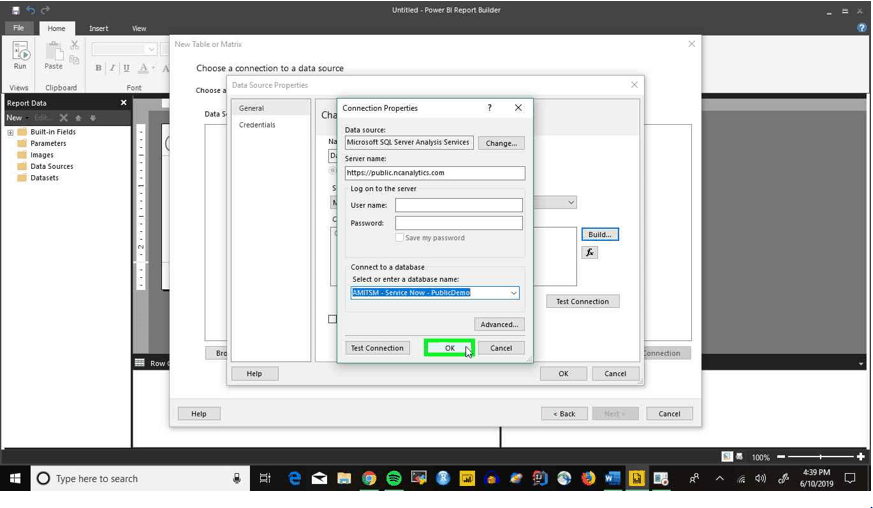The width and height of the screenshot is (873, 508).
Task: Click OK in Connection Properties dialog
Action: click(x=449, y=348)
